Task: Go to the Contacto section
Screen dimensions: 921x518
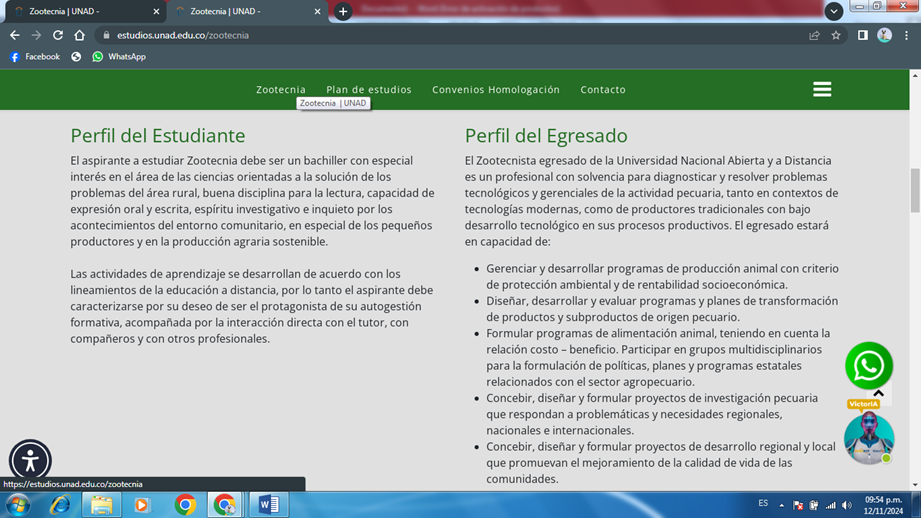Action: click(603, 89)
